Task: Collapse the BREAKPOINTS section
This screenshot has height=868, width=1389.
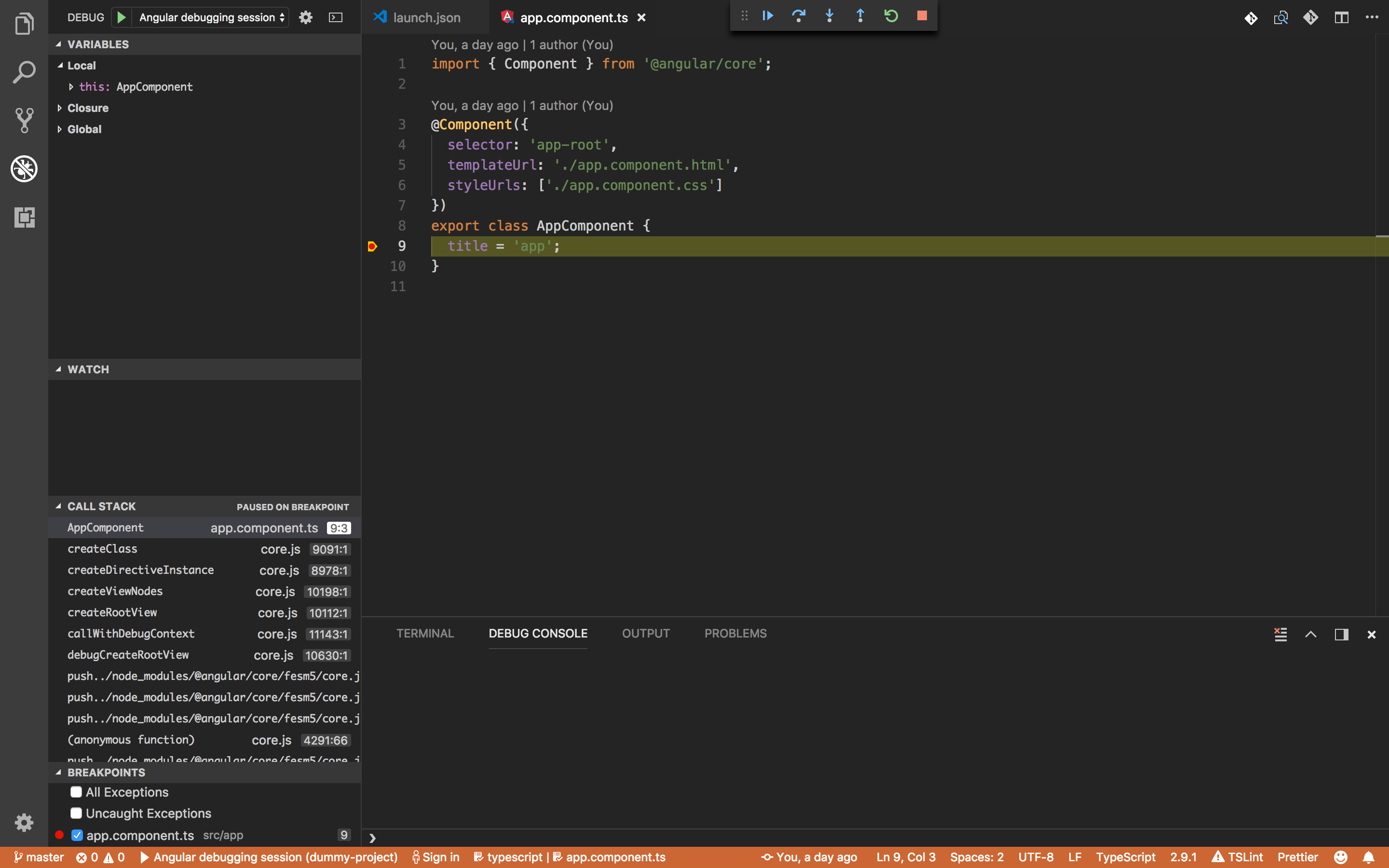Action: point(58,773)
